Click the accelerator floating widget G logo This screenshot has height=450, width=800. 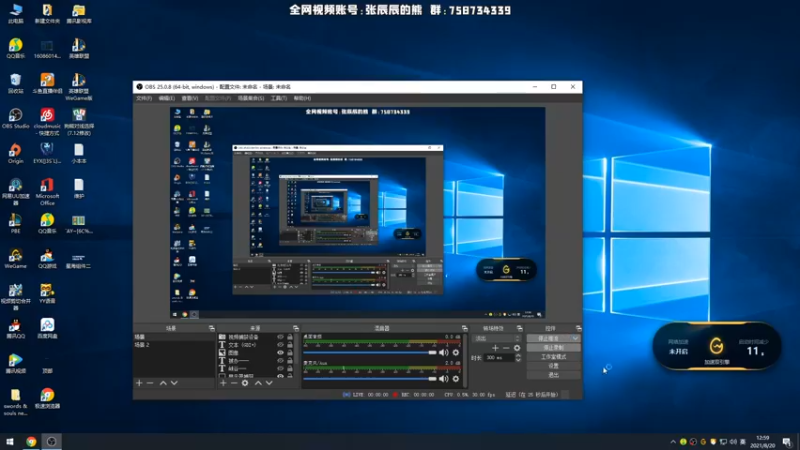pyautogui.click(x=716, y=346)
